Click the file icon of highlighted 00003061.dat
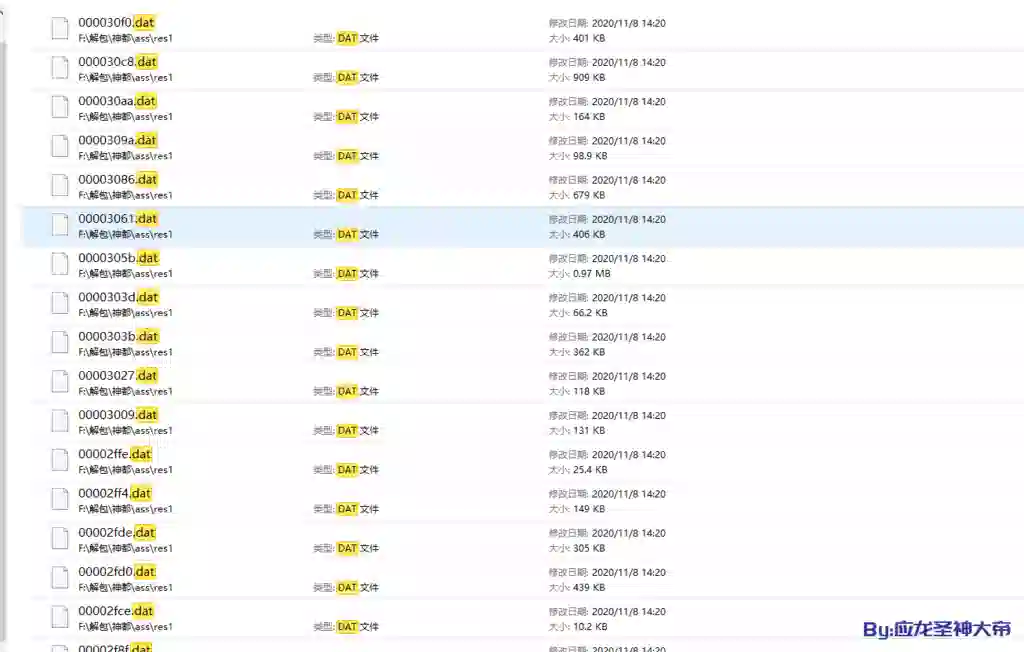The width and height of the screenshot is (1024, 652). pyautogui.click(x=60, y=225)
